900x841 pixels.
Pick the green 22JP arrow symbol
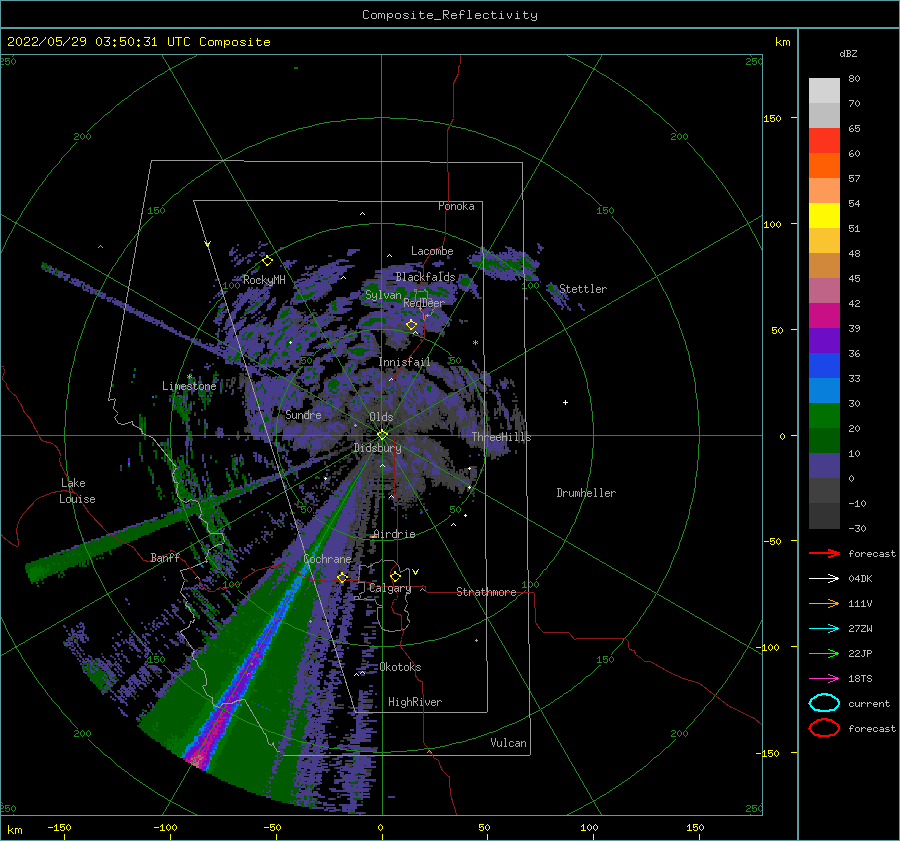coord(824,653)
